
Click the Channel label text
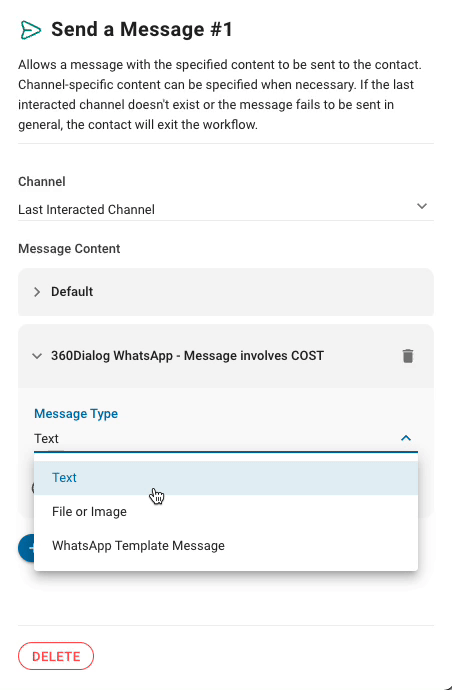[42, 182]
